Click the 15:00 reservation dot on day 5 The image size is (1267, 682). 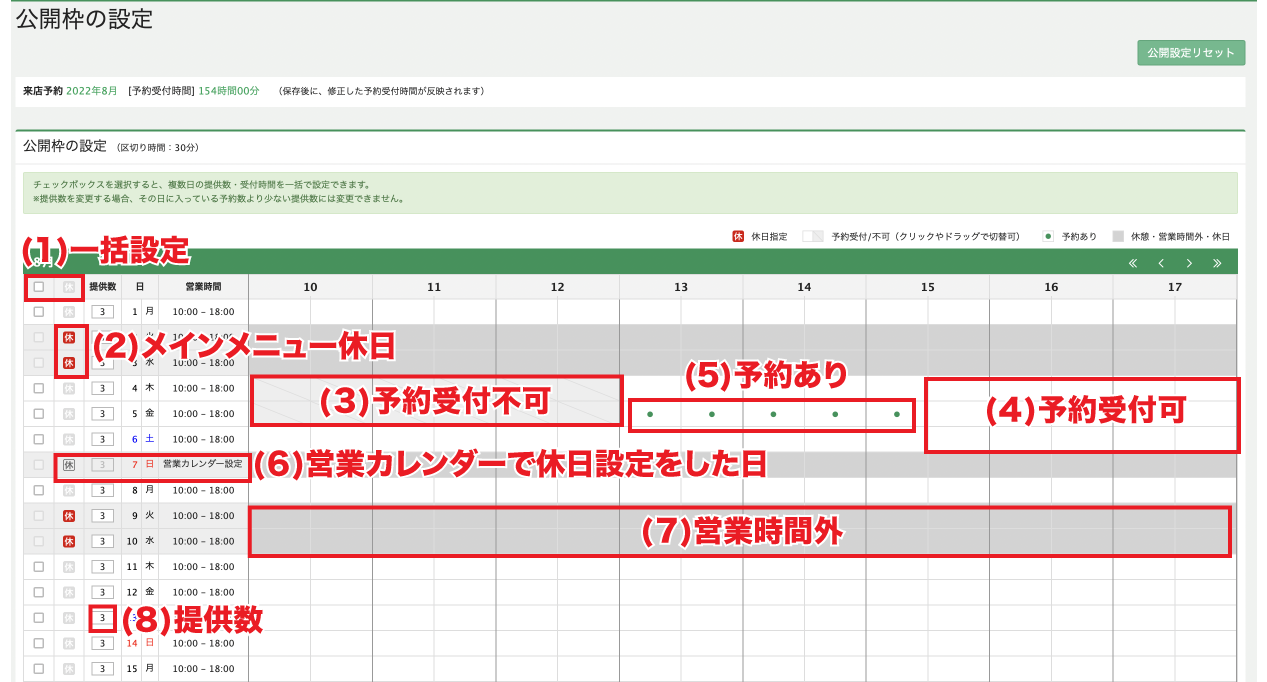(x=897, y=414)
